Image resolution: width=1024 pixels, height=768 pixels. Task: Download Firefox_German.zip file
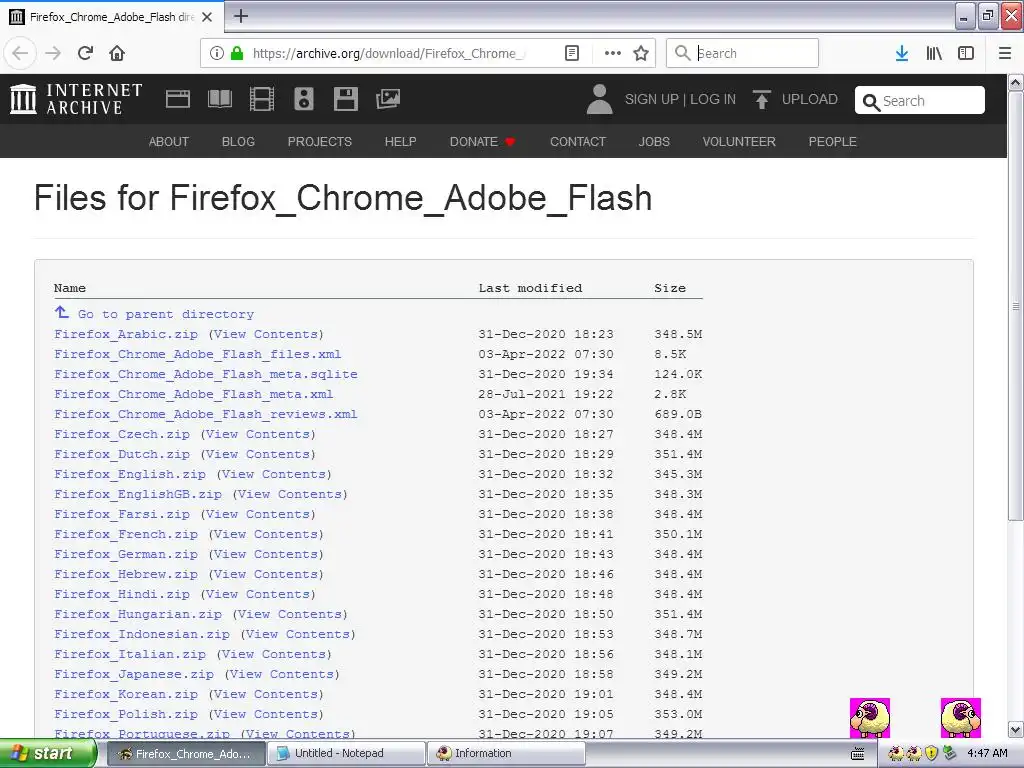coord(126,554)
